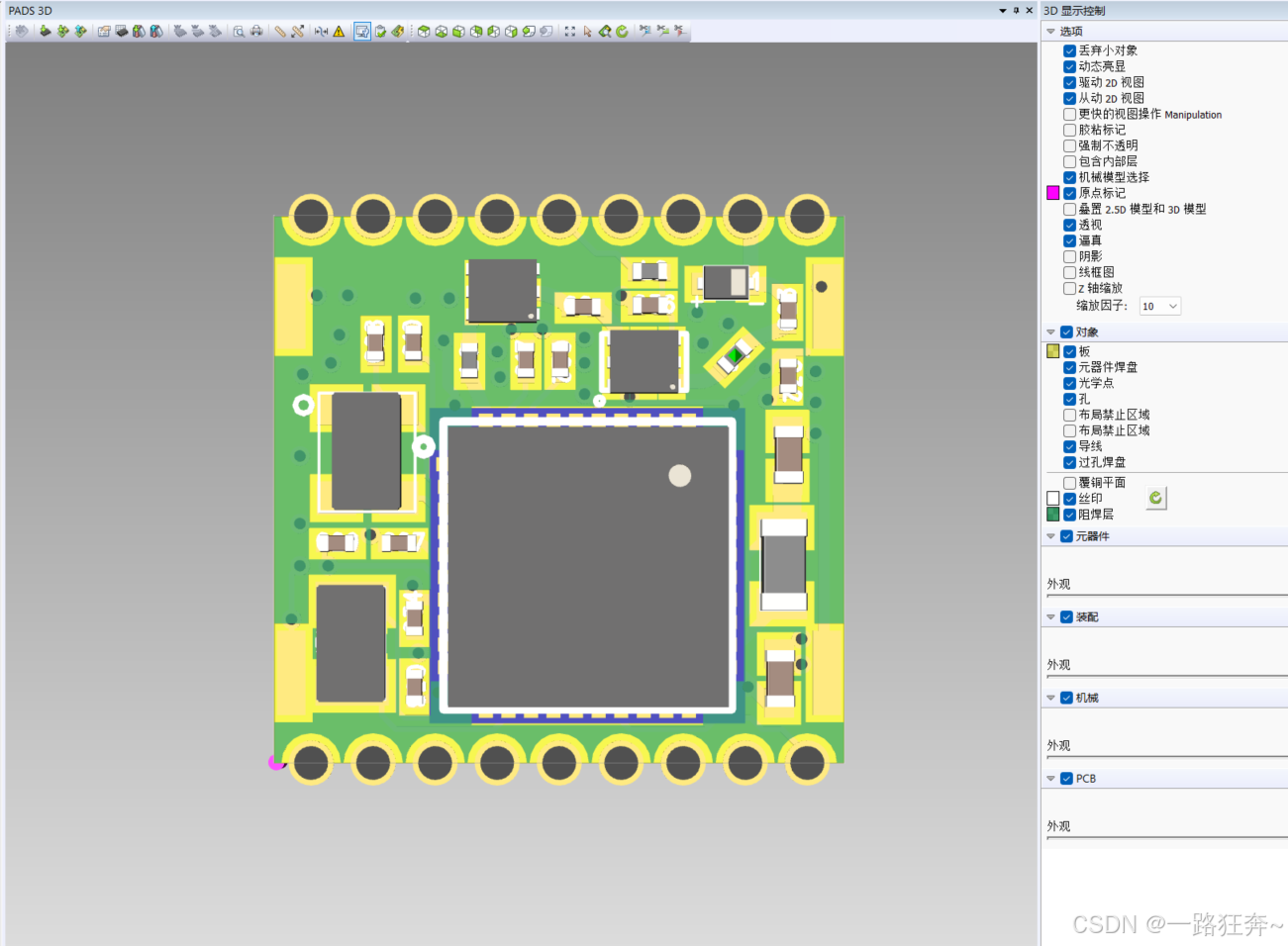Click the pin icon in PADS 3D title bar
This screenshot has height=946, width=1288.
point(1016,10)
